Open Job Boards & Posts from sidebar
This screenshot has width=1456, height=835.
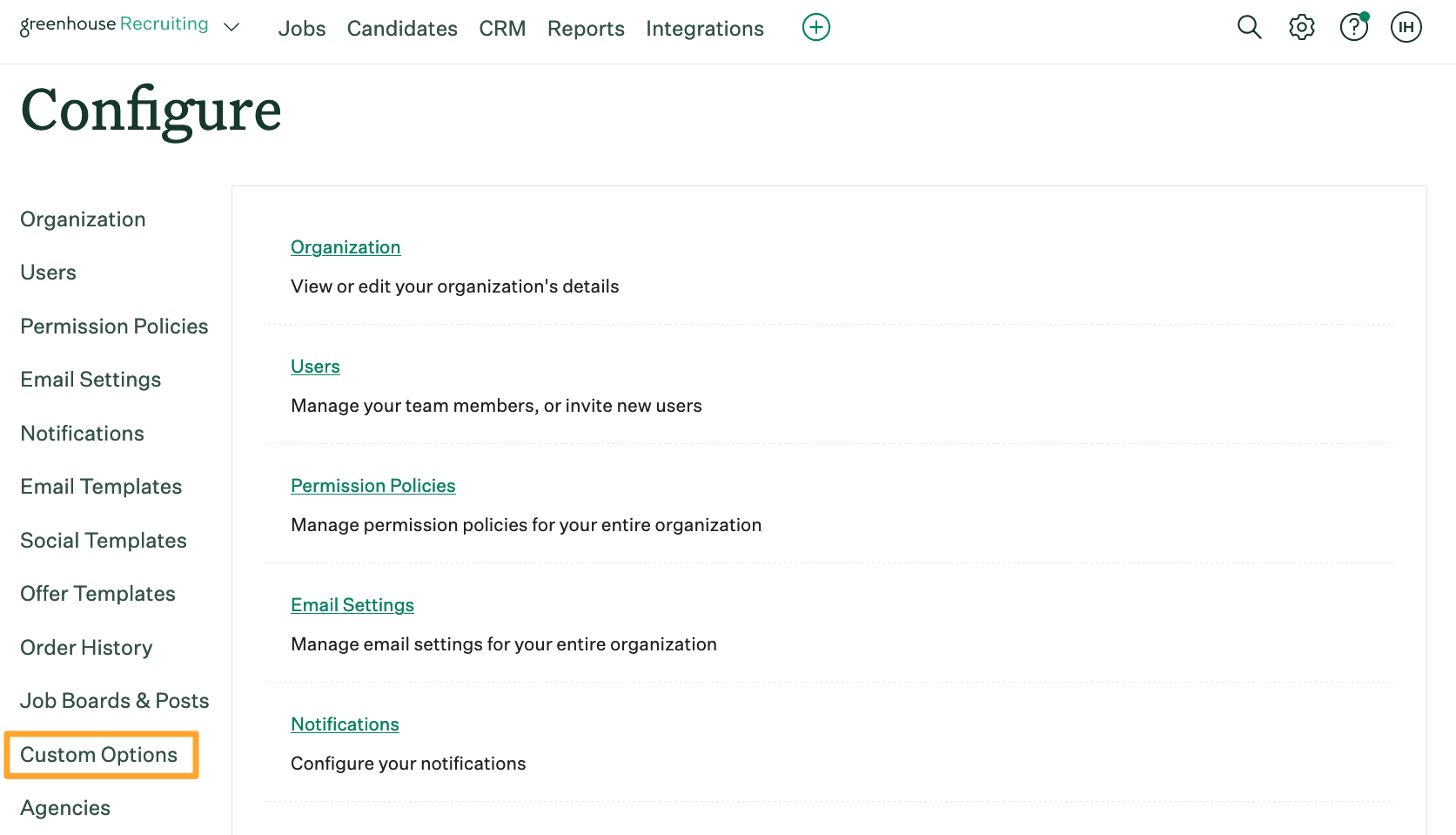pyautogui.click(x=114, y=700)
